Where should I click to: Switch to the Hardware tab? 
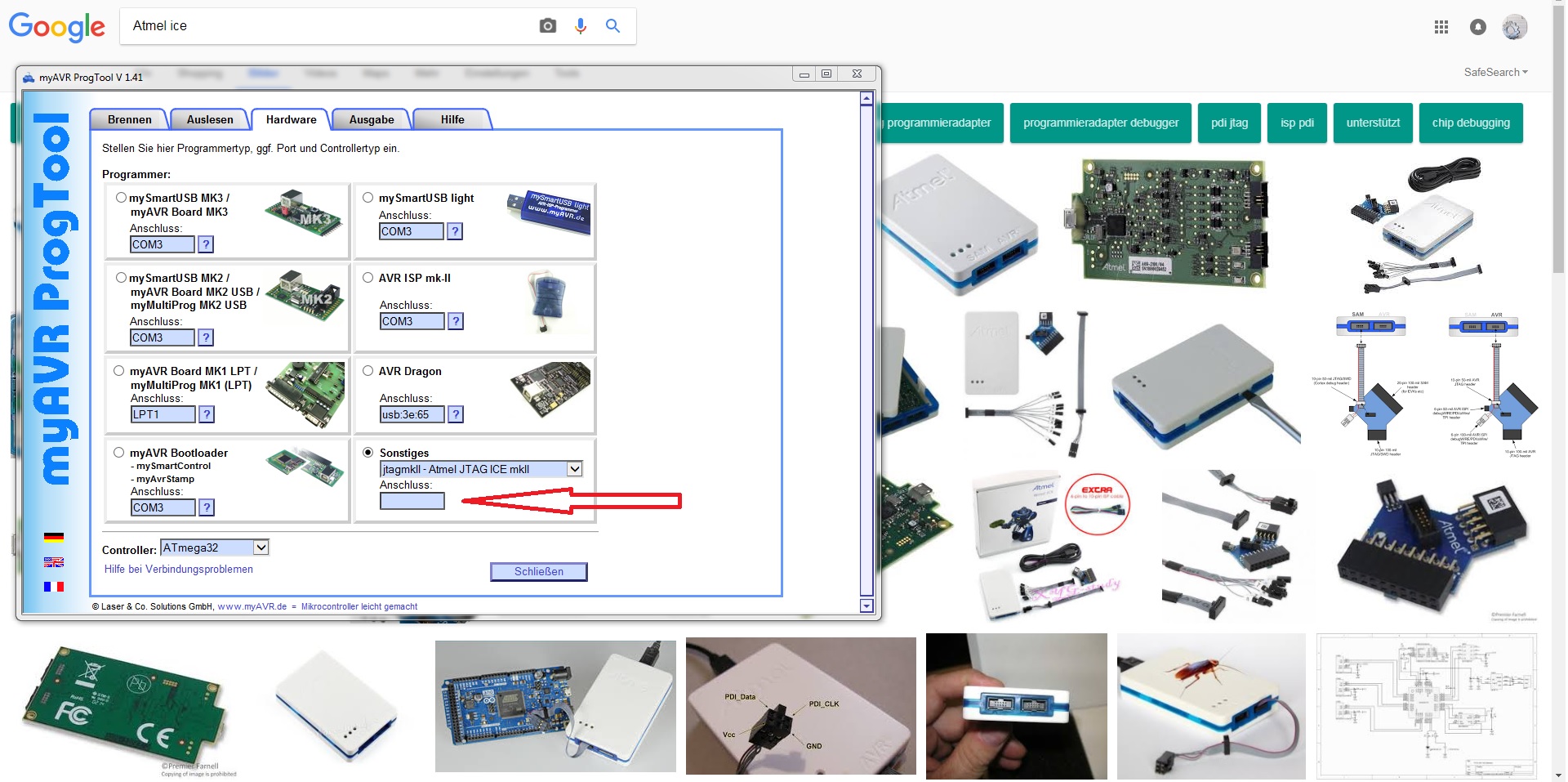point(291,119)
